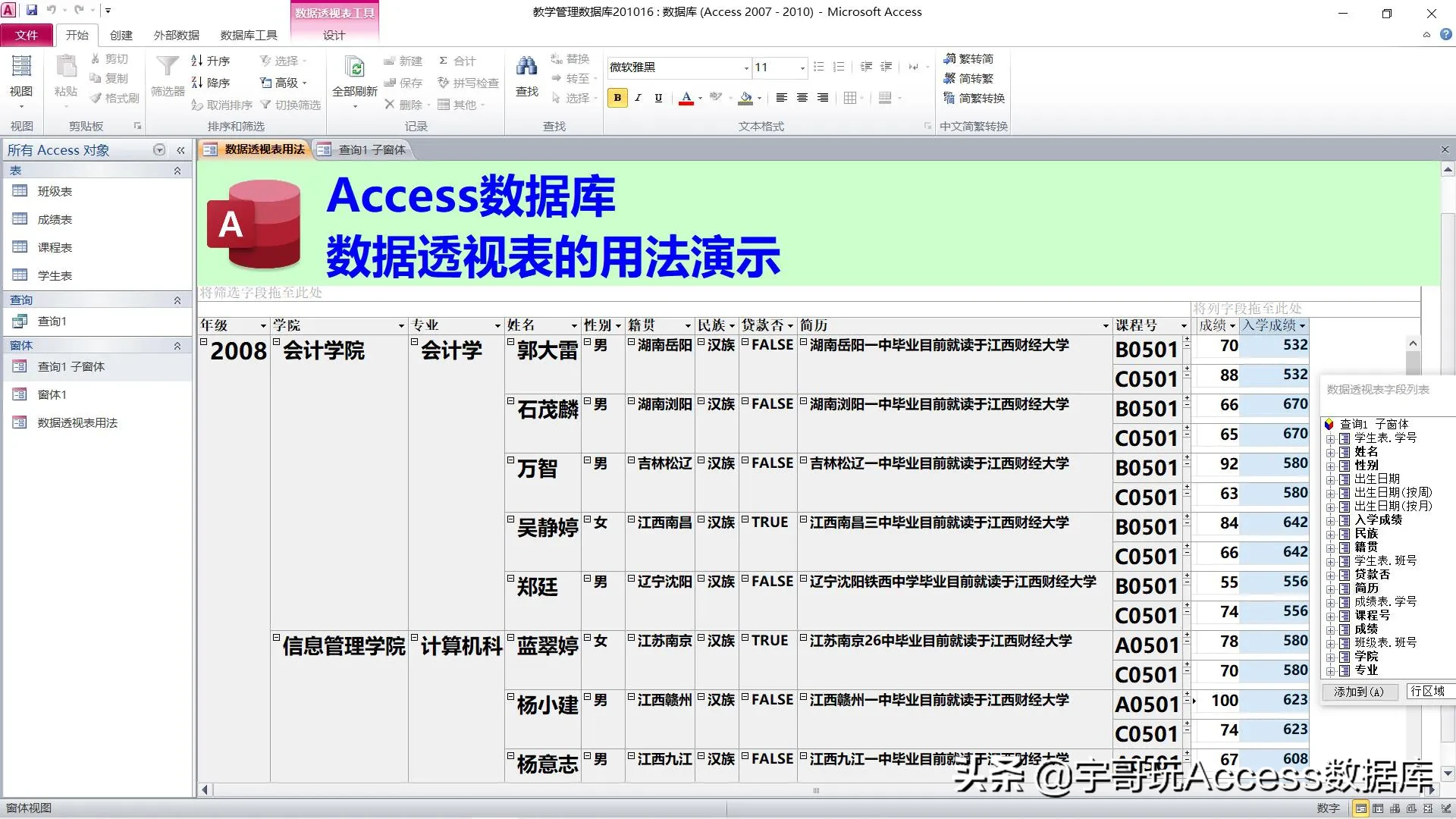
Task: Open the 姓名 column filter dropdown
Action: click(x=574, y=326)
